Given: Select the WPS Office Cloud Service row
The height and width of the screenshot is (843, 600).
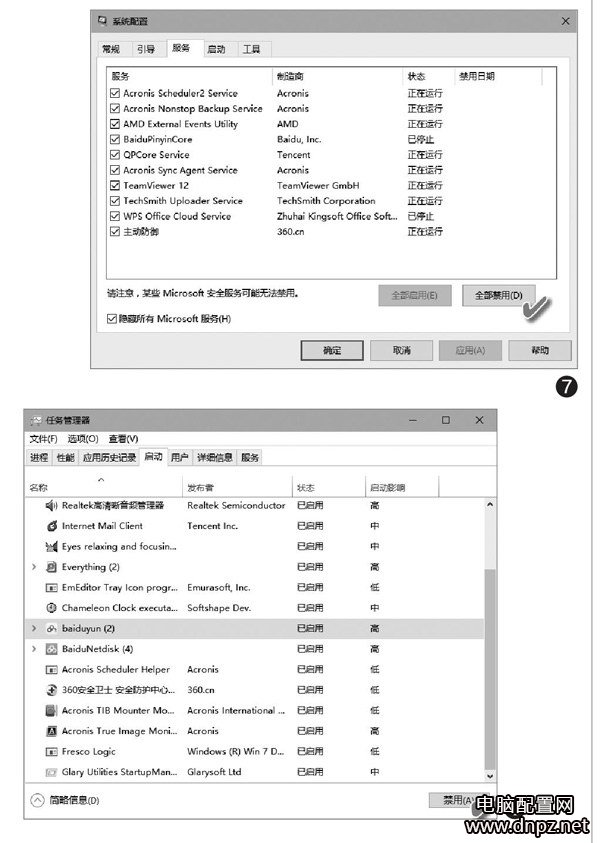Looking at the screenshot, I should coord(332,217).
